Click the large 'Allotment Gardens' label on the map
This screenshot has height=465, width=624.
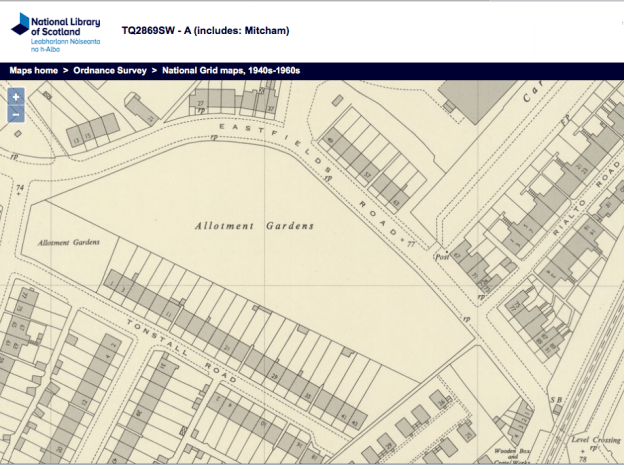(254, 226)
